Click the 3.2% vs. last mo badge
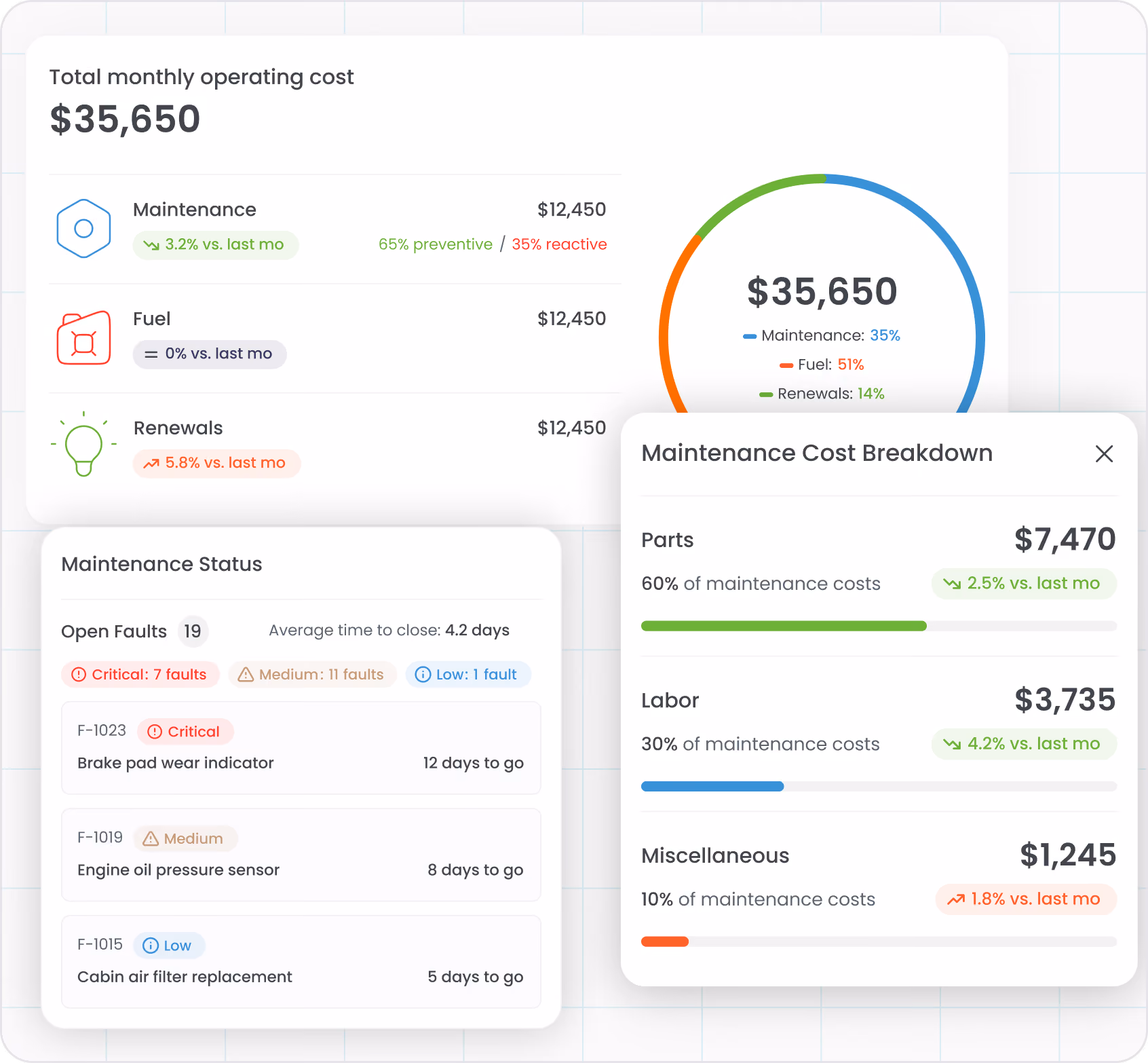The height and width of the screenshot is (1063, 1148). click(216, 245)
